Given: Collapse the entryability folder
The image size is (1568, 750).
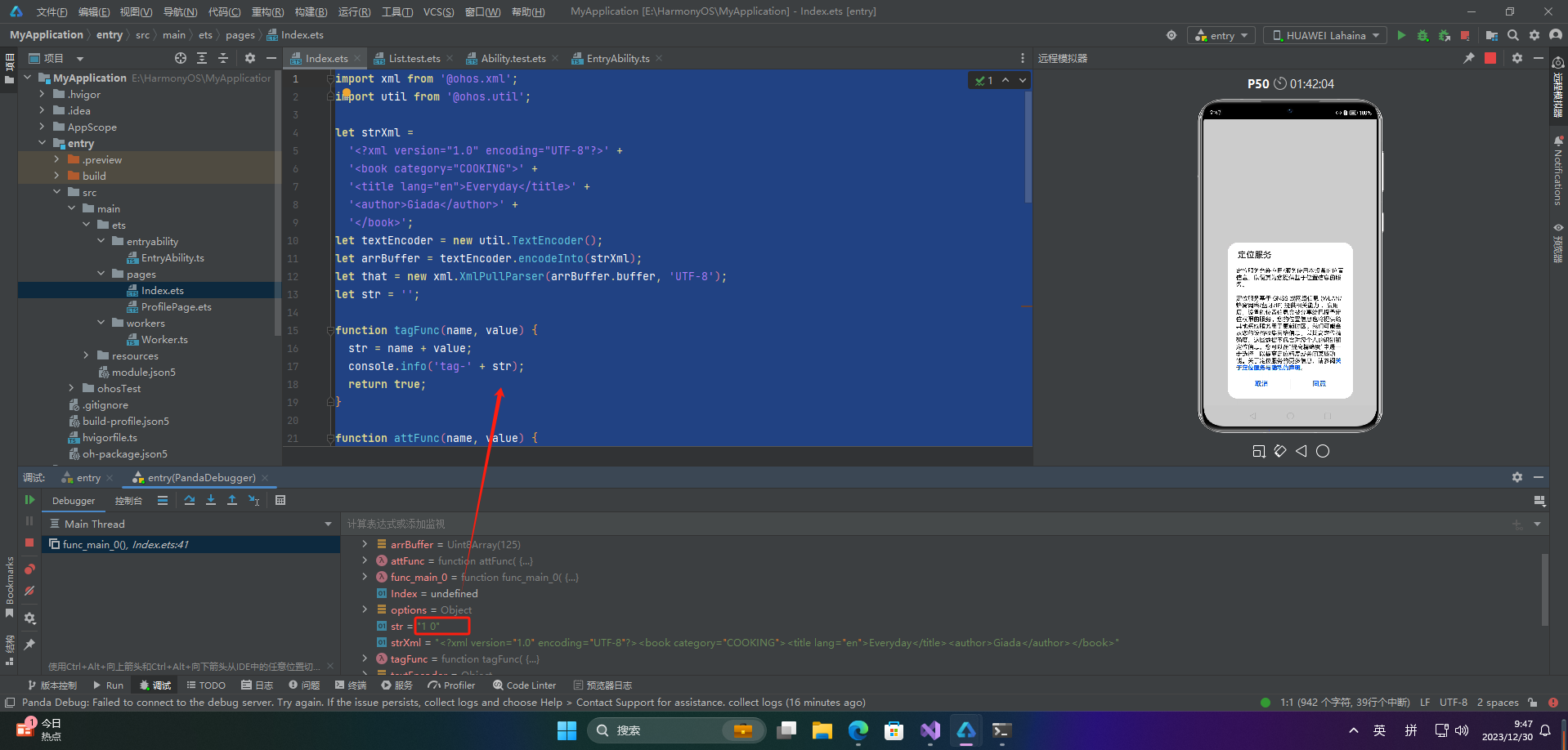Looking at the screenshot, I should 101,241.
